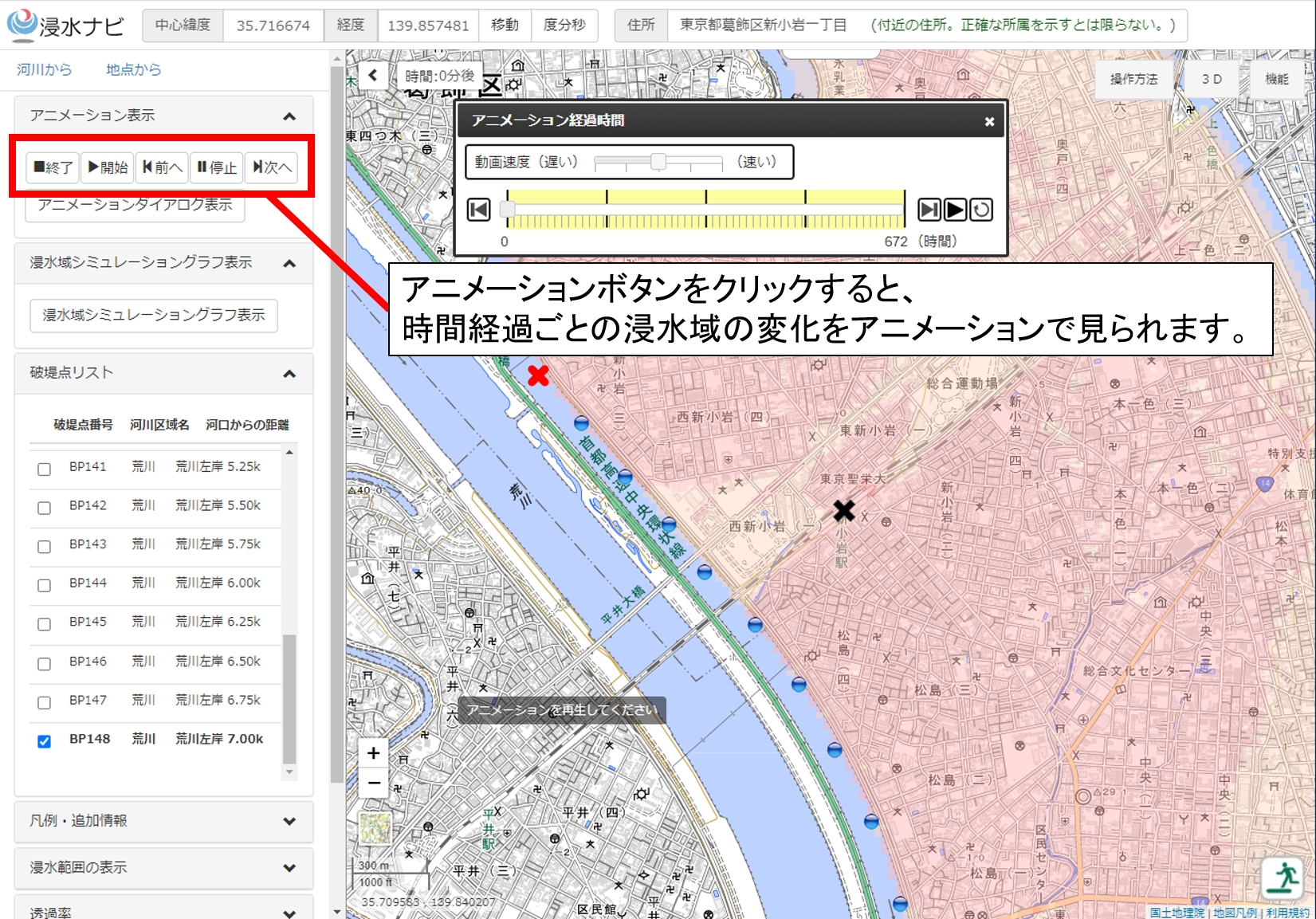Click the 終了 (end) animation button
1316x919 pixels.
click(53, 167)
